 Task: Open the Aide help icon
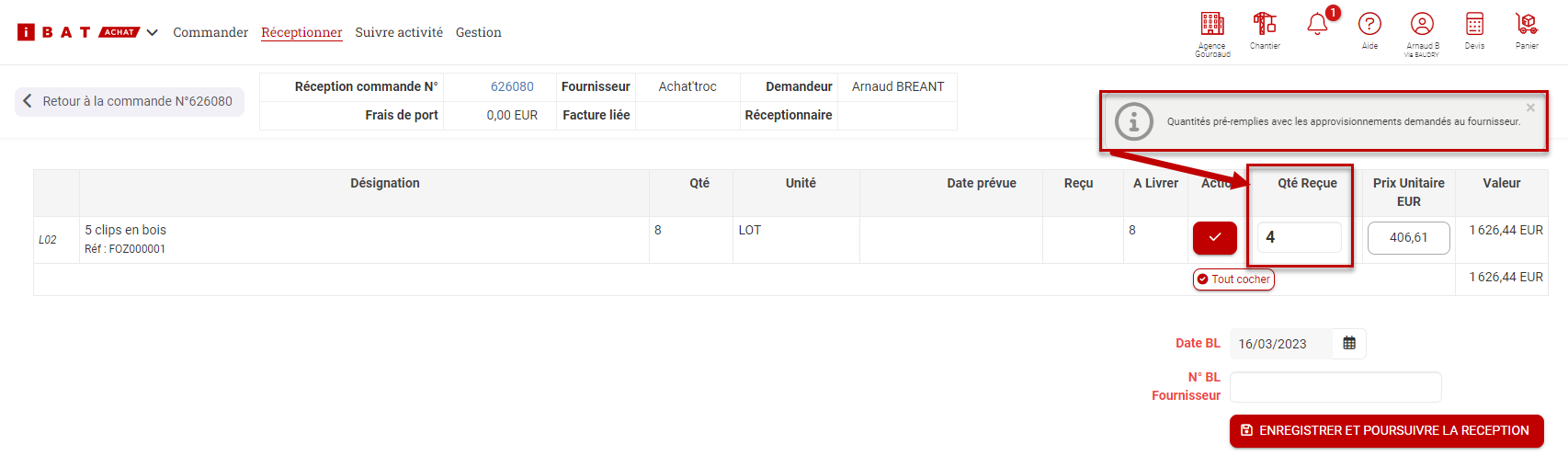click(x=1369, y=24)
